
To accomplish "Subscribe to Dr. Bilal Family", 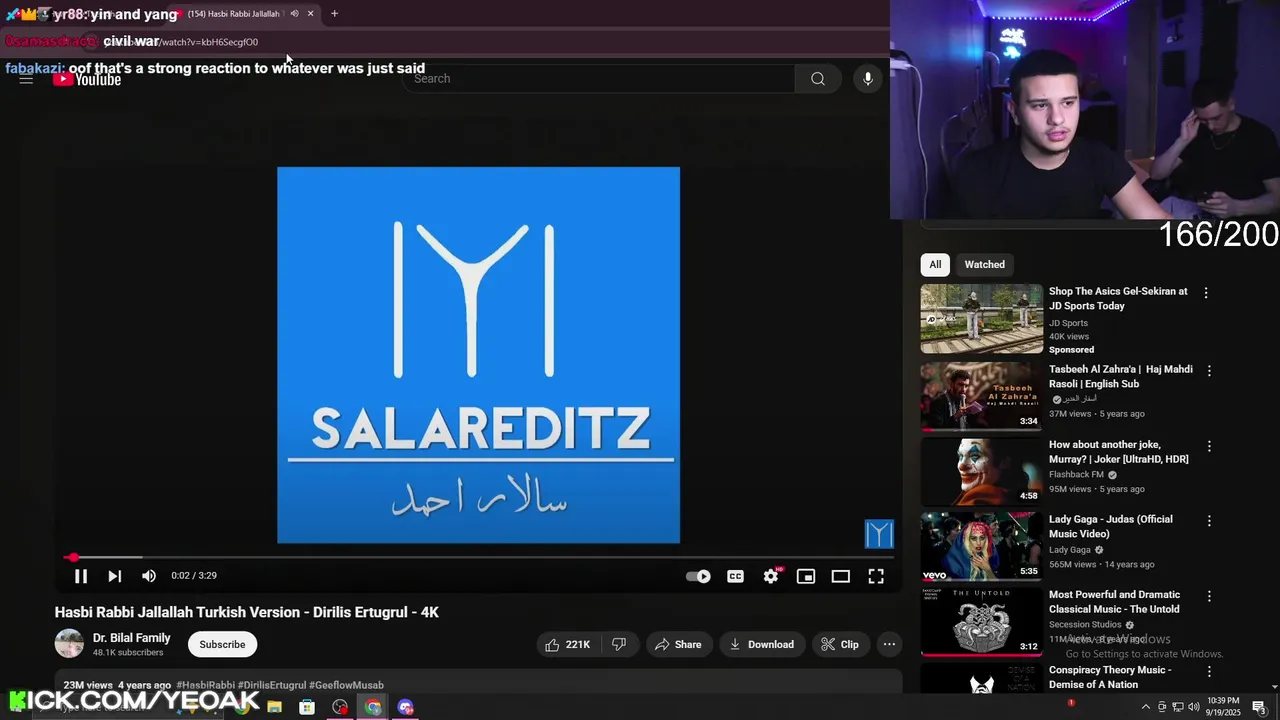I will (x=222, y=645).
